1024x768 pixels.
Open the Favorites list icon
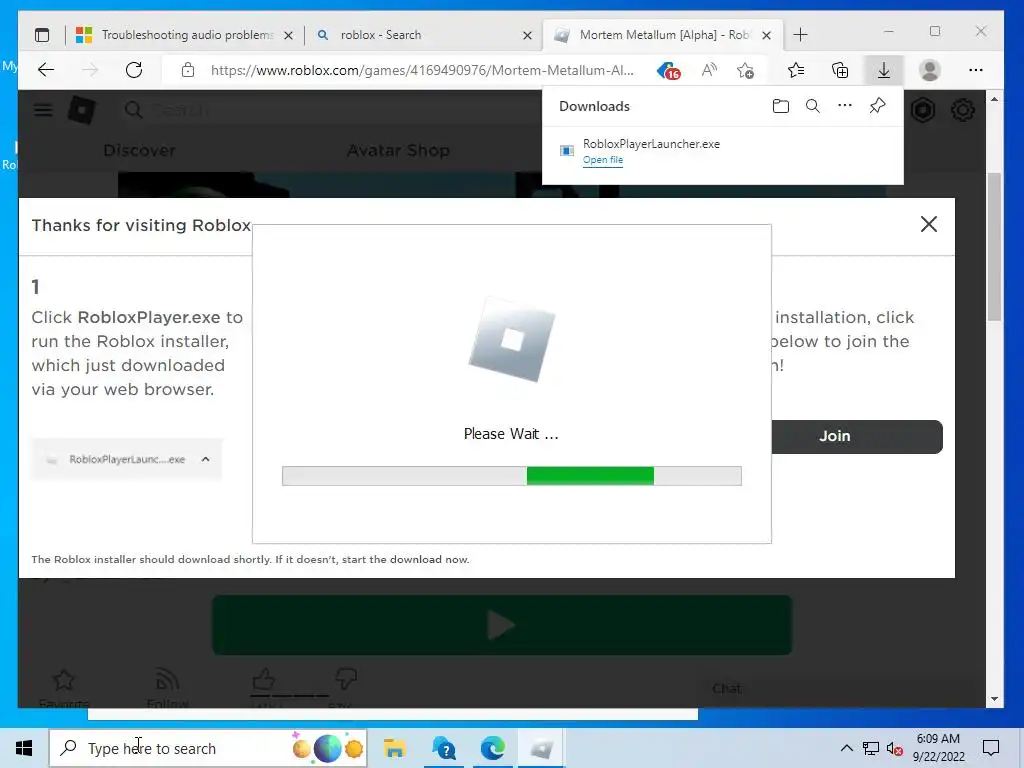pyautogui.click(x=796, y=70)
